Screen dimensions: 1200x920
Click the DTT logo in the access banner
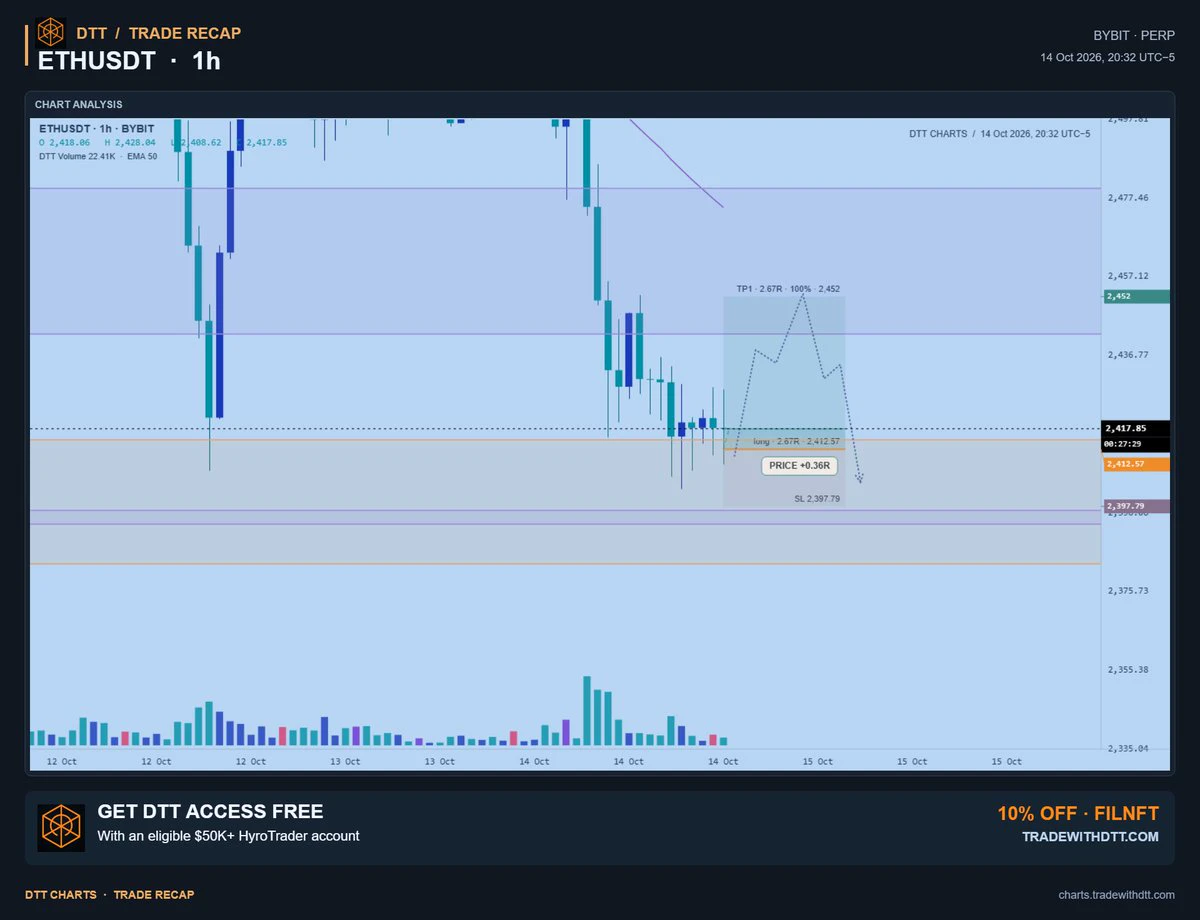pyautogui.click(x=61, y=828)
